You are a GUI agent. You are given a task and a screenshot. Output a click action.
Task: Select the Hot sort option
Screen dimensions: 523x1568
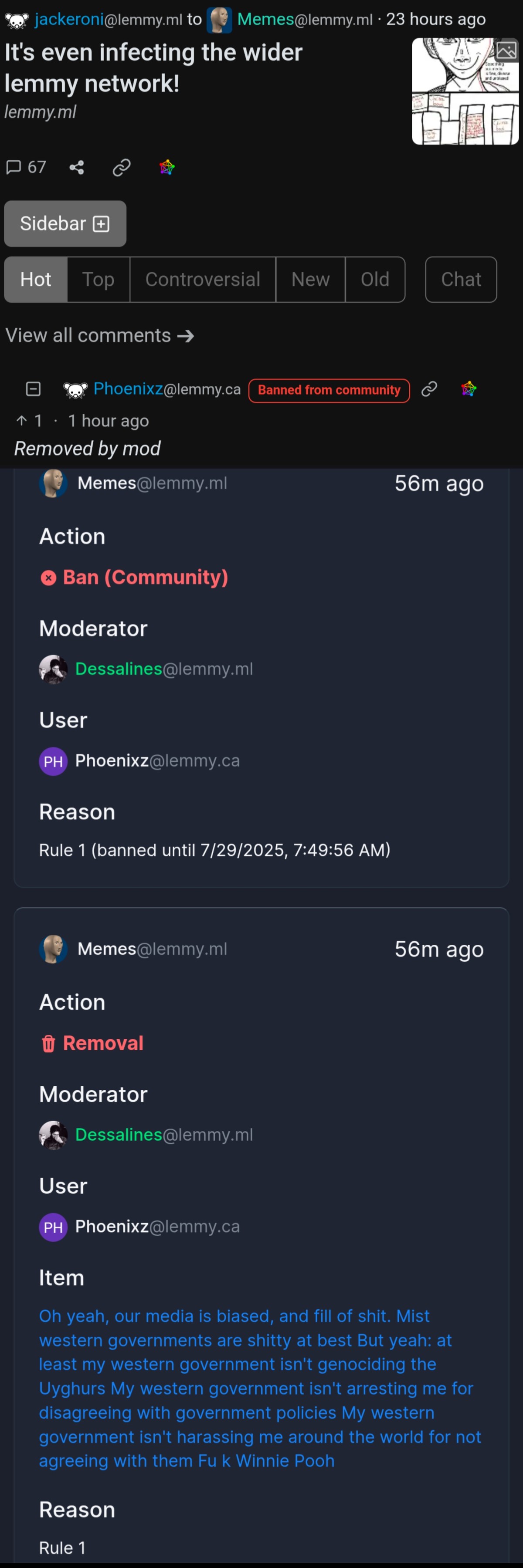(x=36, y=279)
